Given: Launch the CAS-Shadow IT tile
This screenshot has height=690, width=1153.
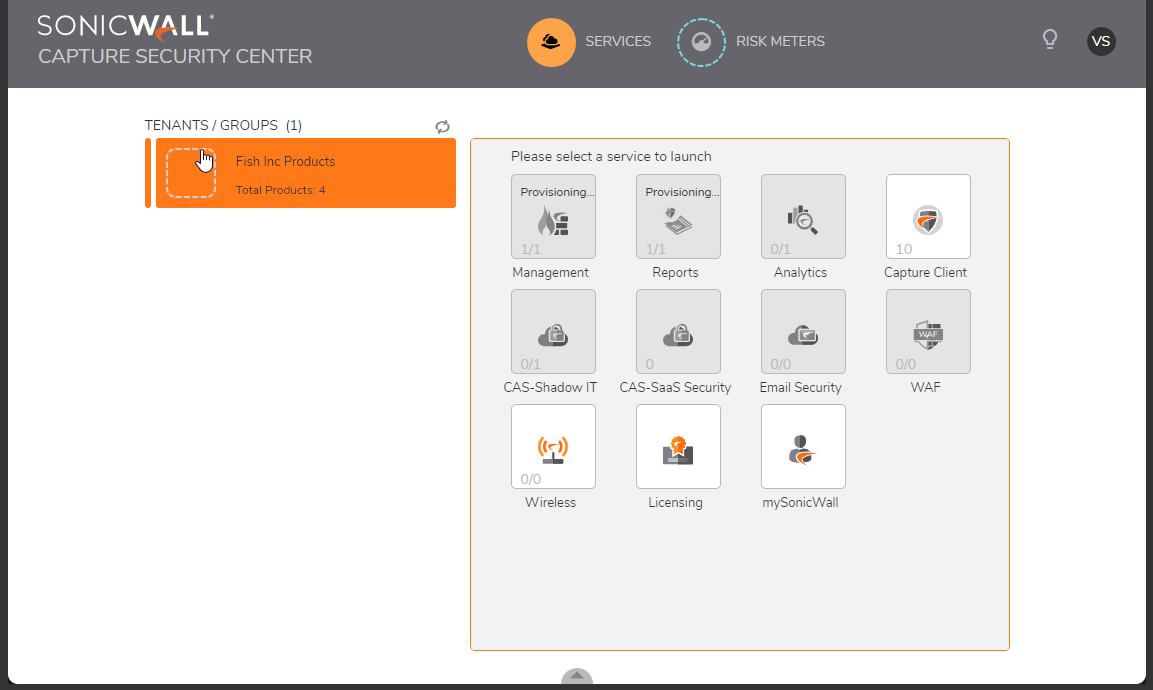Looking at the screenshot, I should click(x=553, y=331).
